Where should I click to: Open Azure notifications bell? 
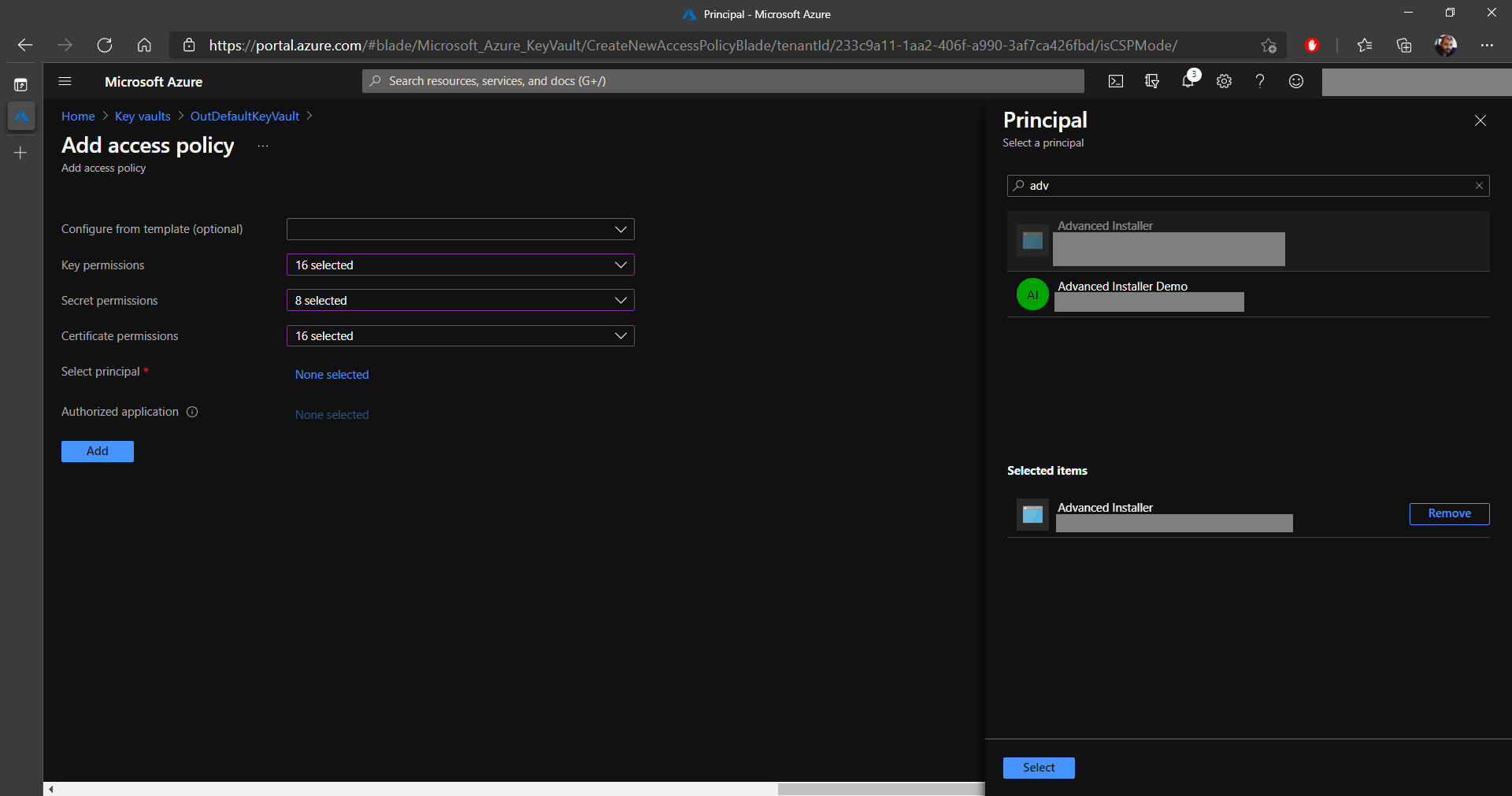pyautogui.click(x=1188, y=80)
